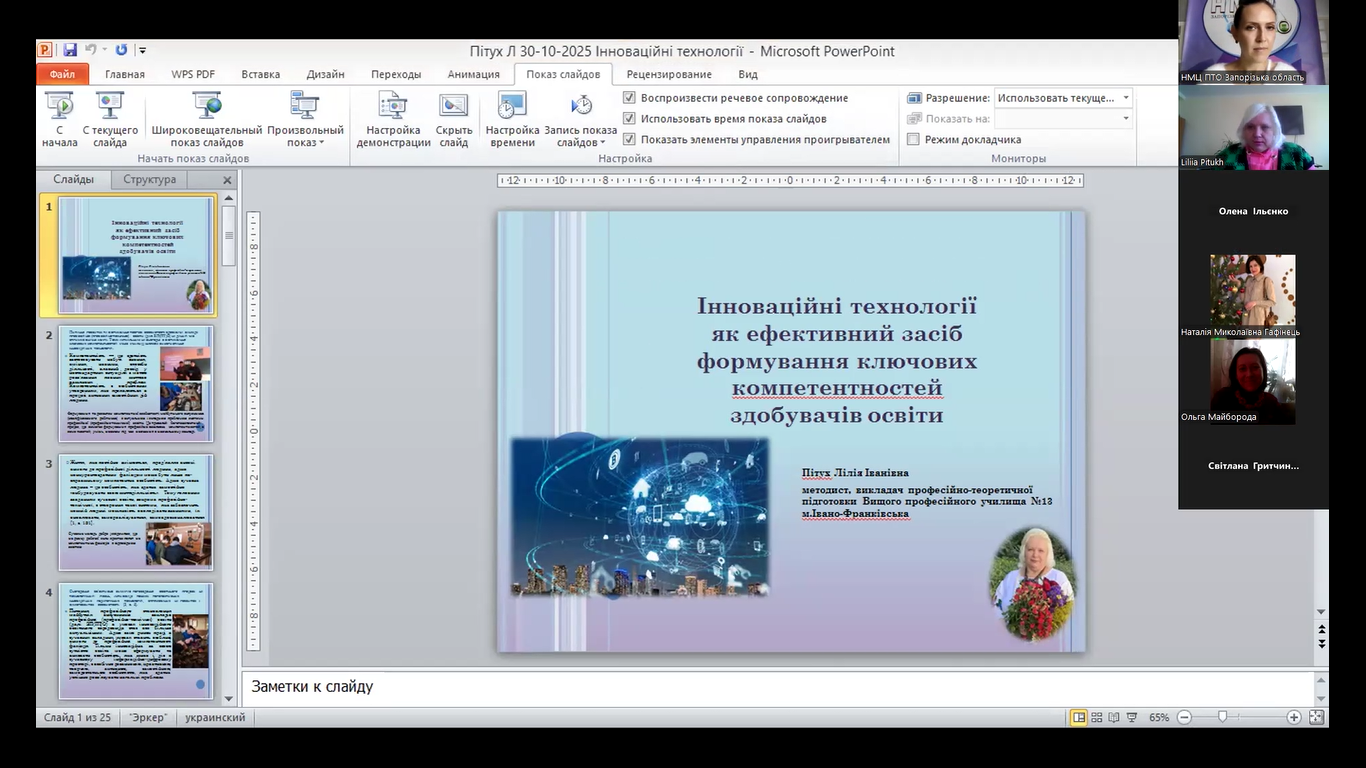Open the Файл menu button
The image size is (1366, 768).
point(62,74)
